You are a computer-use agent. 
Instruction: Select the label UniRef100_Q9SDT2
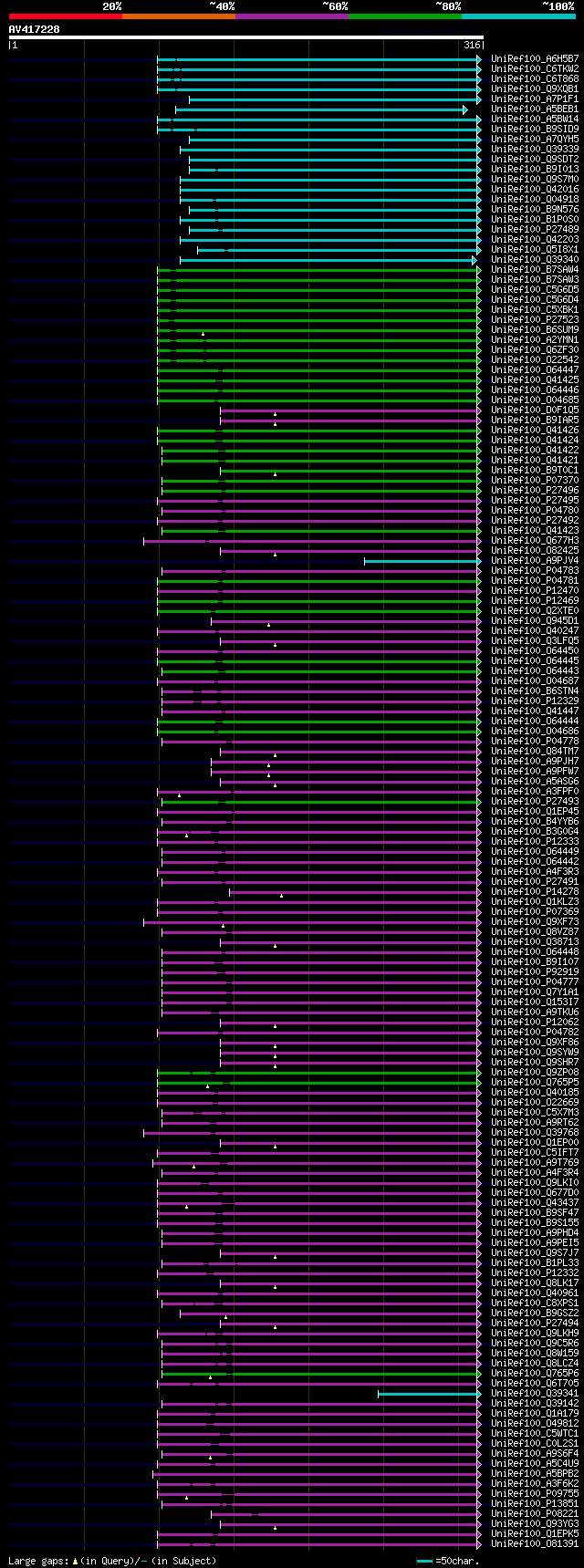[535, 159]
